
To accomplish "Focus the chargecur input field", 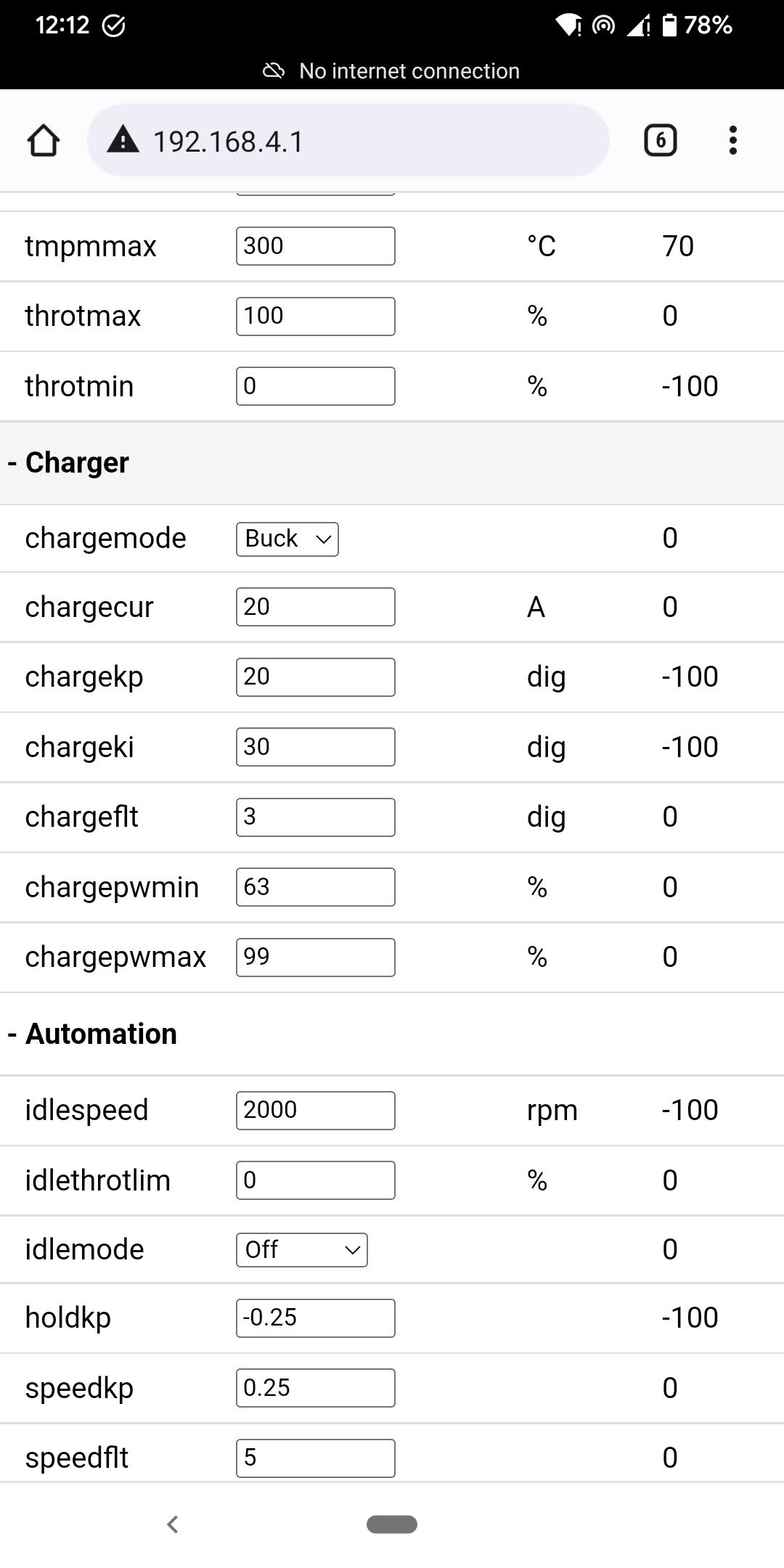I will click(315, 607).
